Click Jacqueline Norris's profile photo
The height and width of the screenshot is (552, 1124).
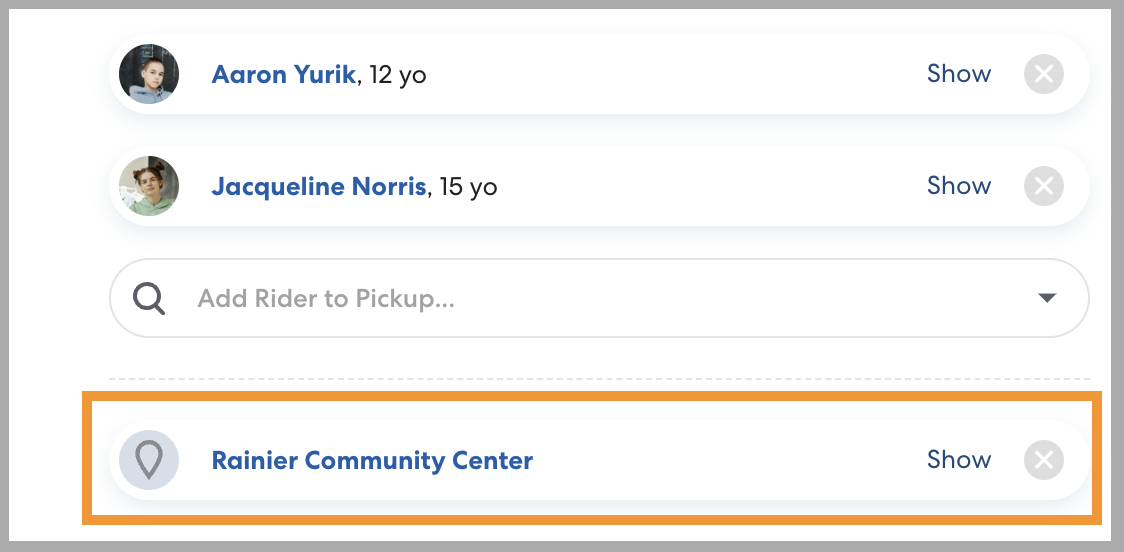[x=149, y=186]
